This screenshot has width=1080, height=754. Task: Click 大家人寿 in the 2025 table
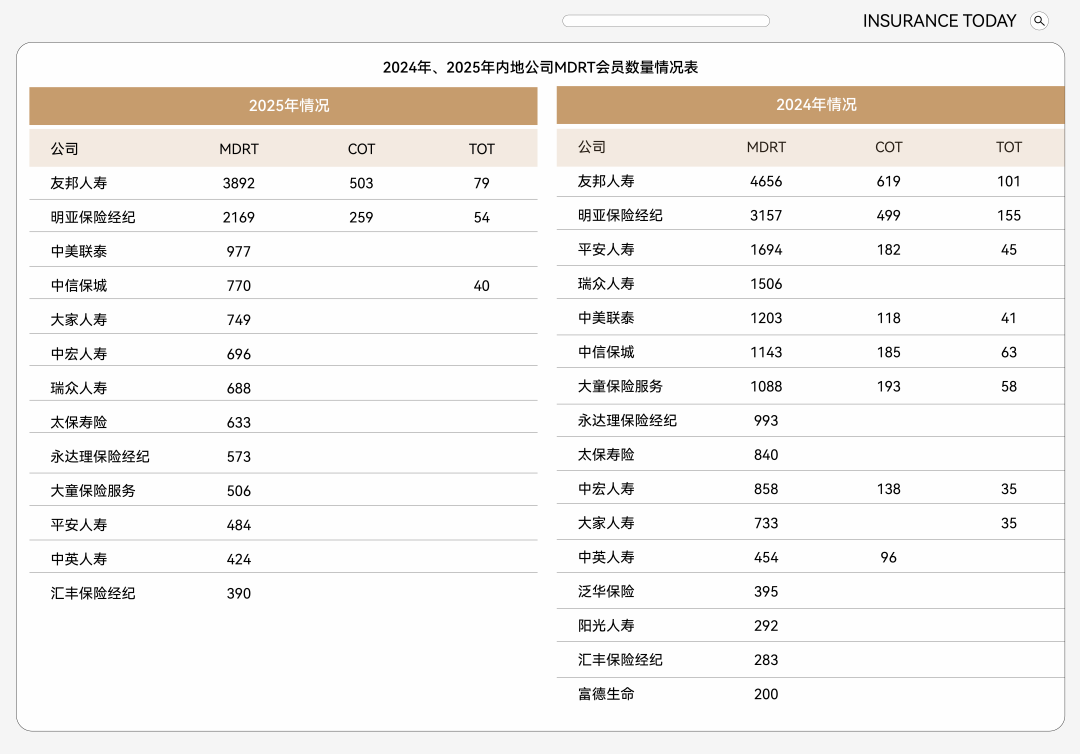[79, 320]
